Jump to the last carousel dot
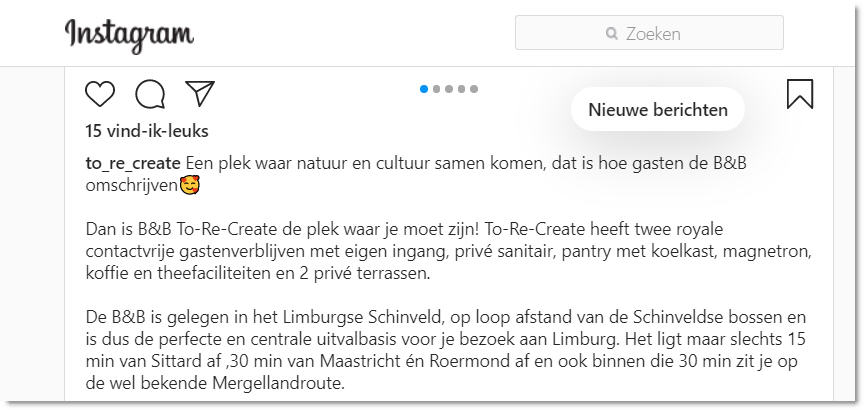Image resolution: width=864 pixels, height=410 pixels. [x=474, y=89]
